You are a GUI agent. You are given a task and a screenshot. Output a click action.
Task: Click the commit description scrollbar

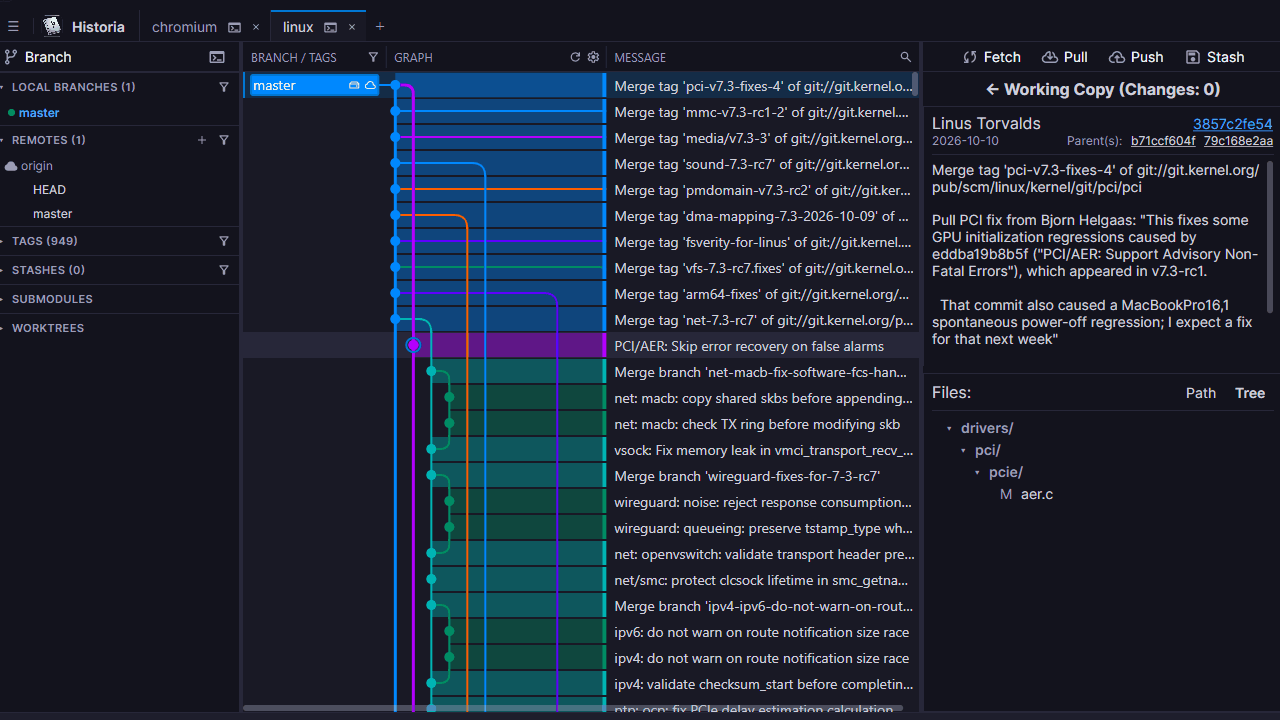1271,237
